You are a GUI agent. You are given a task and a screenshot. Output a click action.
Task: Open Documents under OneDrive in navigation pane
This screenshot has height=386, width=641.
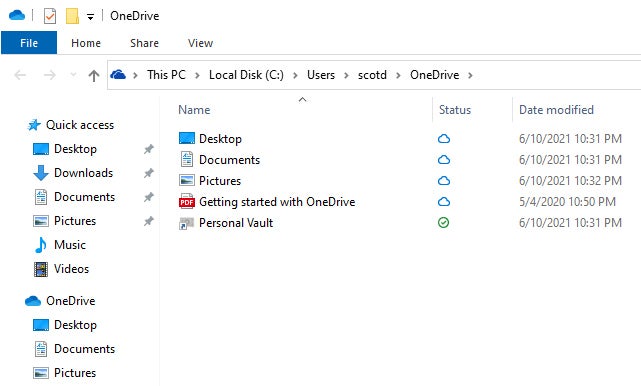pyautogui.click(x=84, y=349)
